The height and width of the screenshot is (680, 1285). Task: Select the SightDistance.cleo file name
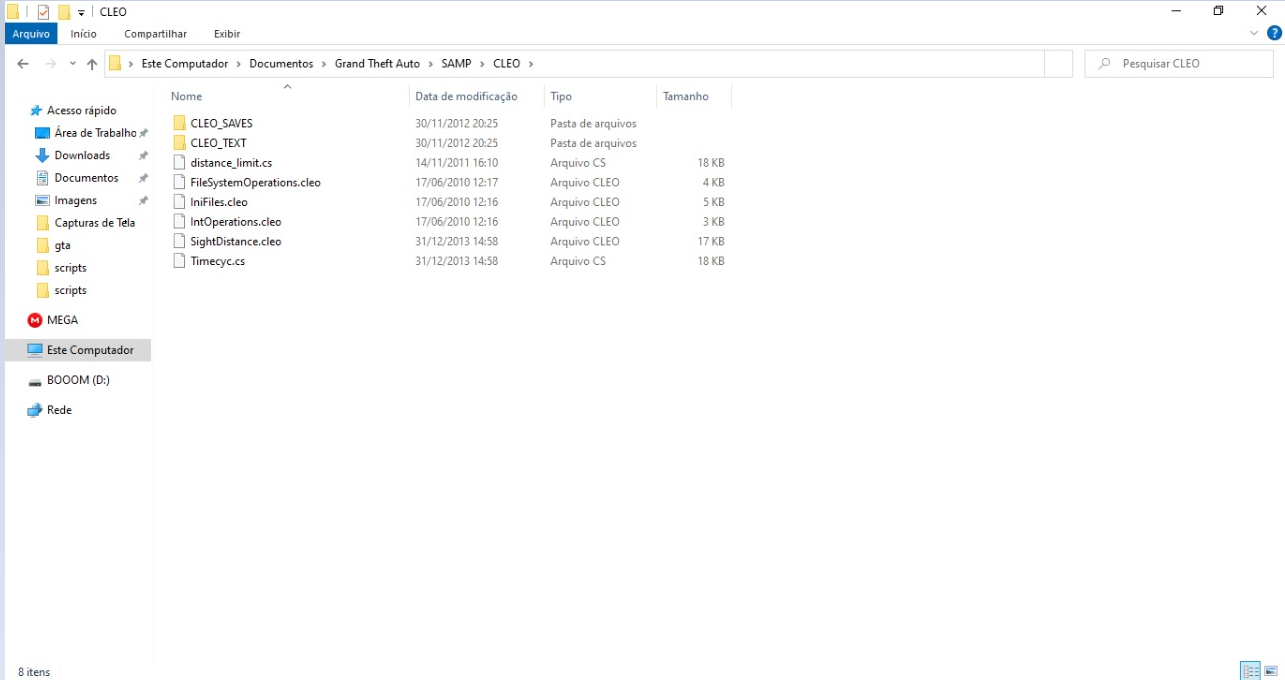[x=235, y=241]
